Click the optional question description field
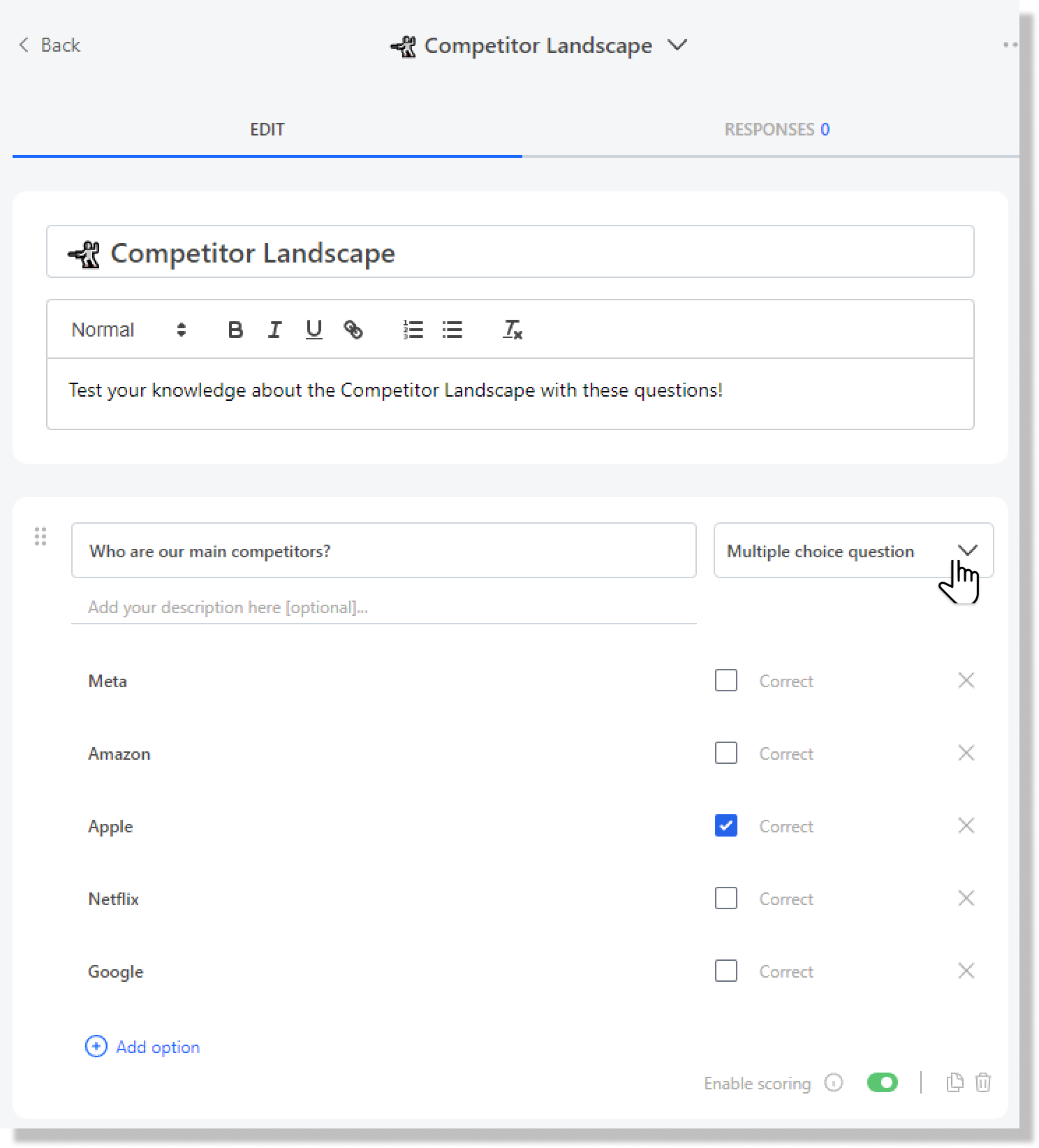Viewport: 1039px width, 1148px height. pos(384,608)
